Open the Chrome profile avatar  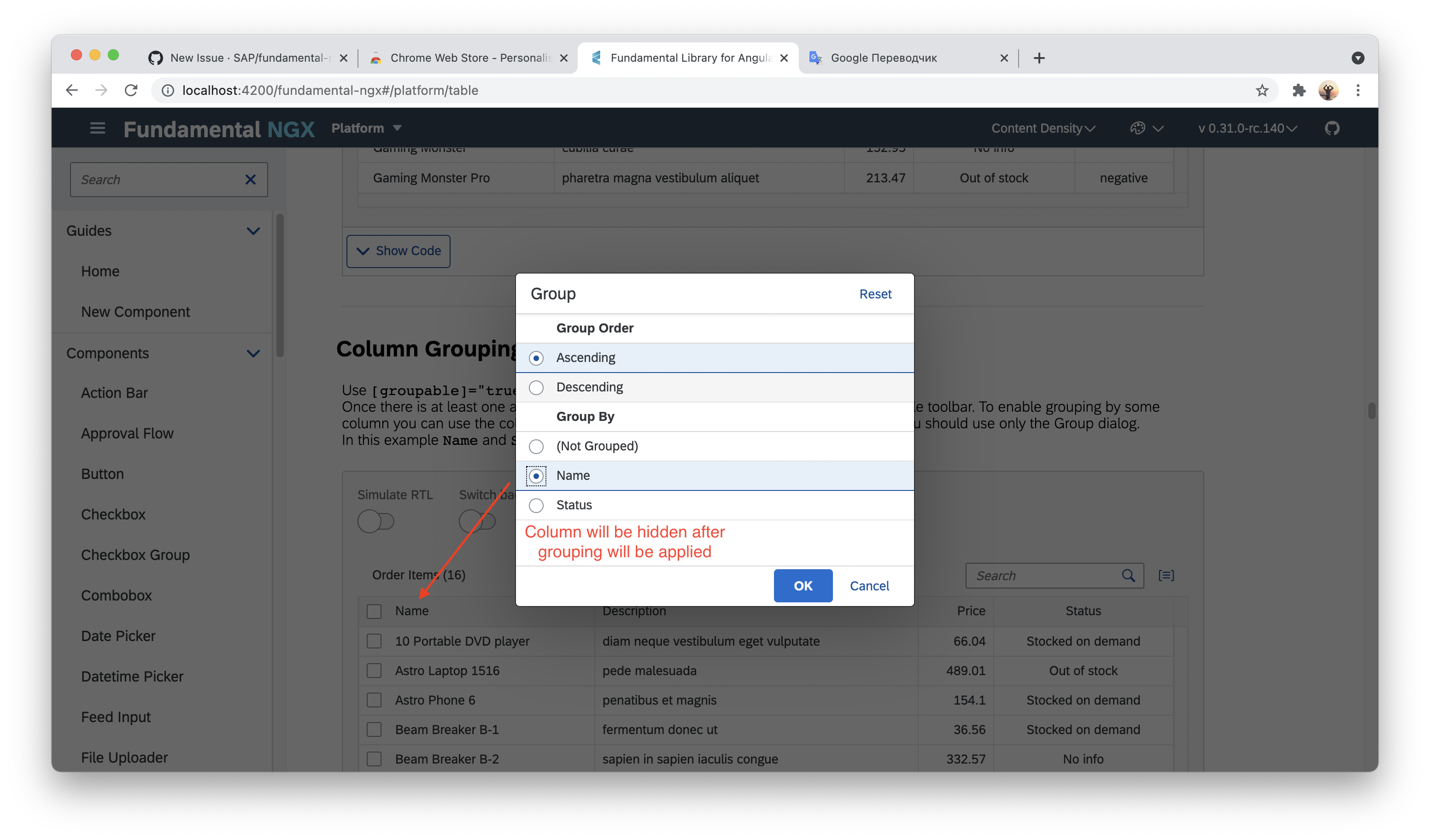coord(1328,90)
